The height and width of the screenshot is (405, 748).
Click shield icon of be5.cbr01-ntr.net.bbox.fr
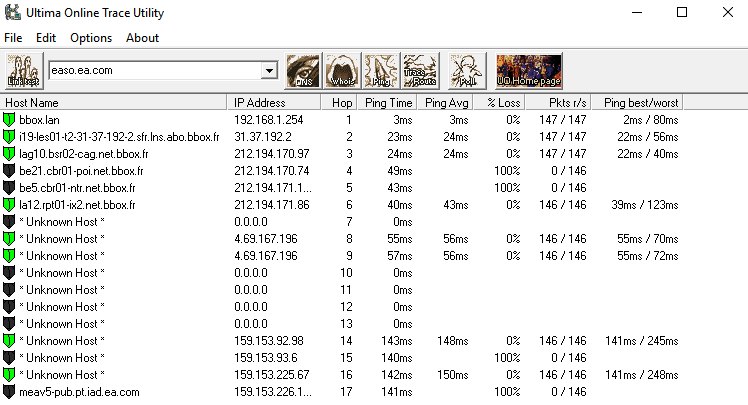coord(9,187)
